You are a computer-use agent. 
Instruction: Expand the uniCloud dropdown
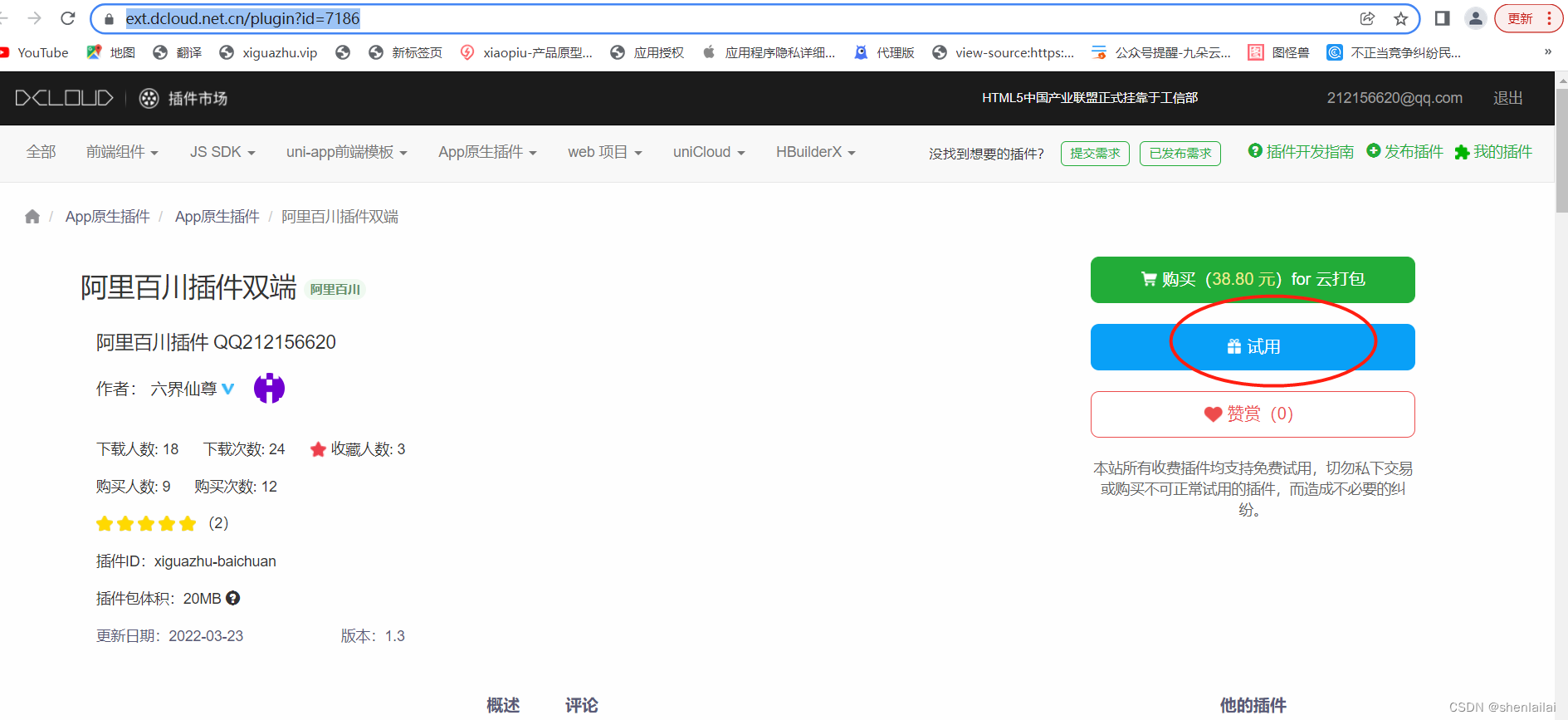pos(709,152)
